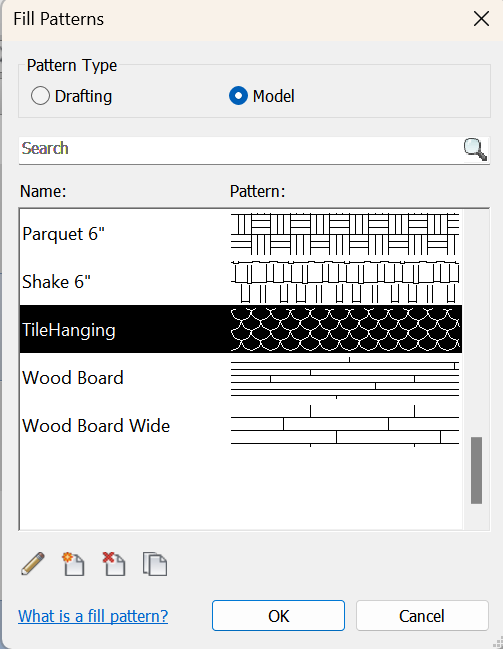The height and width of the screenshot is (649, 503).
Task: Select the Wood Board Wide pattern row
Action: 241,425
